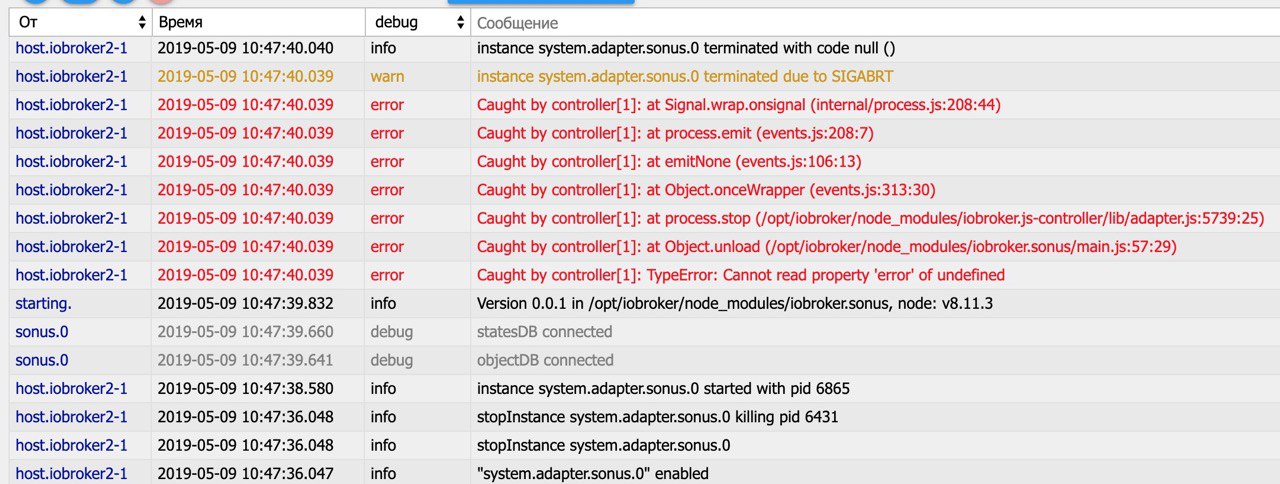Click the timestamp 10:47:39.832 cell
This screenshot has width=1280, height=484.
pyautogui.click(x=245, y=303)
